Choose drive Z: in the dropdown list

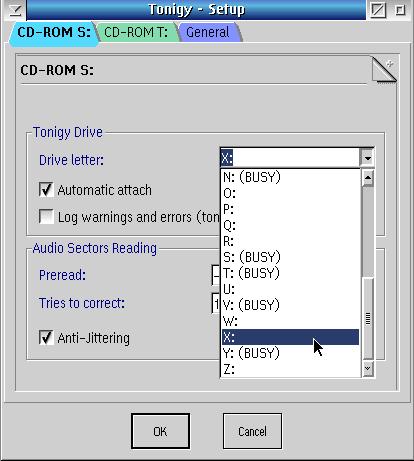pos(290,369)
